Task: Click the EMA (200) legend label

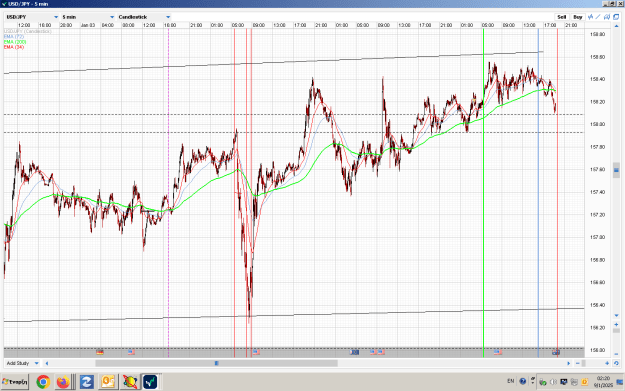Action: (15, 41)
